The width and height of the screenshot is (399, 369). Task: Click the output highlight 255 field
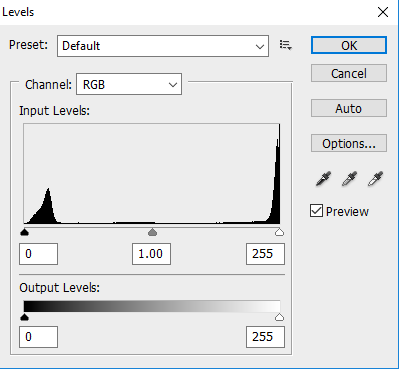[265, 337]
